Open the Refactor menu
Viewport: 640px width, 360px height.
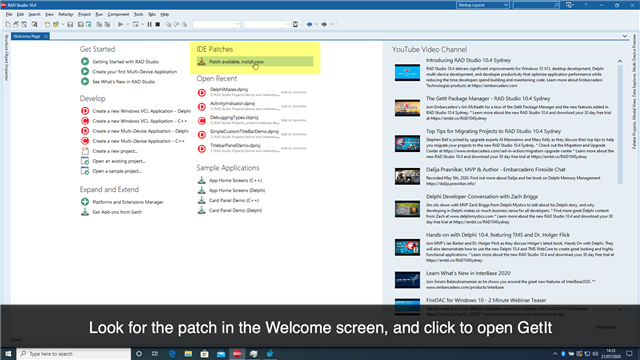(x=66, y=14)
